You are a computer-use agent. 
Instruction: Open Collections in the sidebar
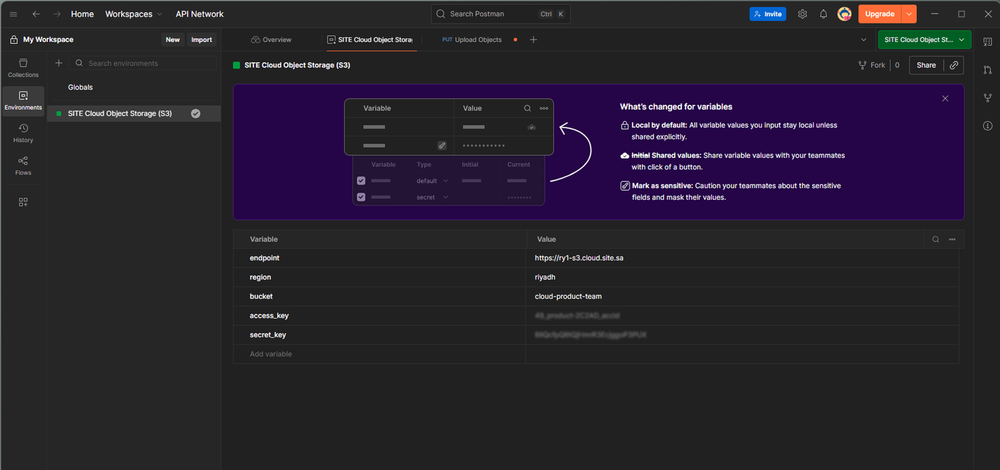pos(23,68)
